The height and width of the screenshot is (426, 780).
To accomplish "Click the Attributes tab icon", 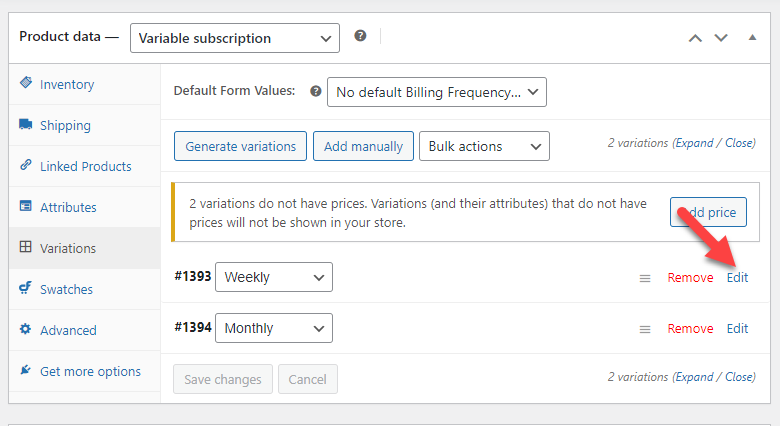I will (x=25, y=207).
